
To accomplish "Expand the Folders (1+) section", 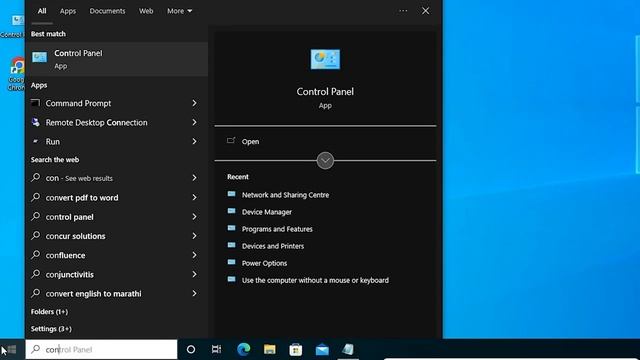I will coord(49,312).
